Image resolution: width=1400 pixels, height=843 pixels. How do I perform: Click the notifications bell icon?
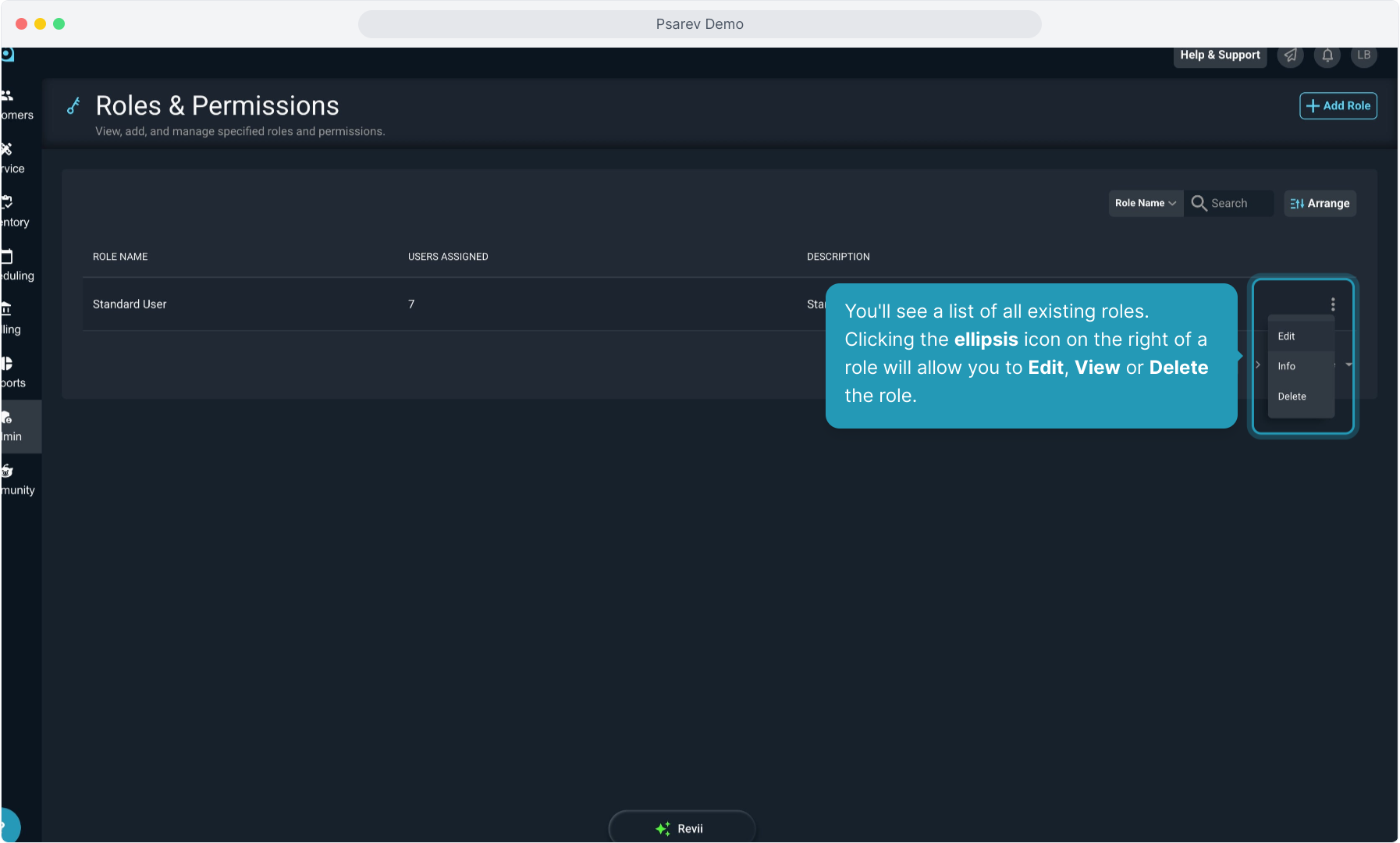point(1327,55)
